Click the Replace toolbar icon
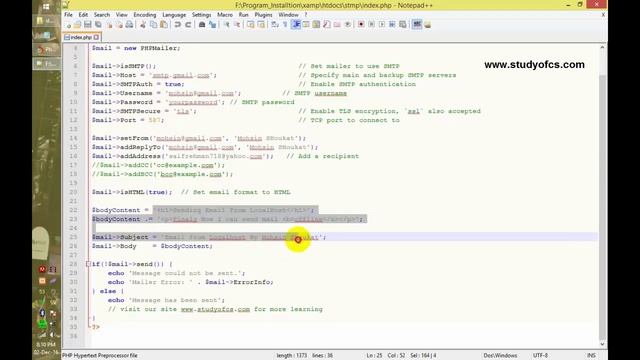640x360 pixels. [x=212, y=25]
